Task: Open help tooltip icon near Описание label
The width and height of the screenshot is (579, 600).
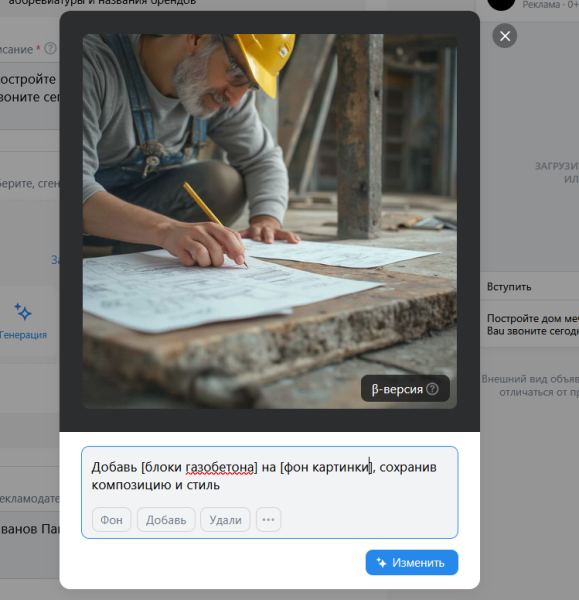Action: point(50,49)
